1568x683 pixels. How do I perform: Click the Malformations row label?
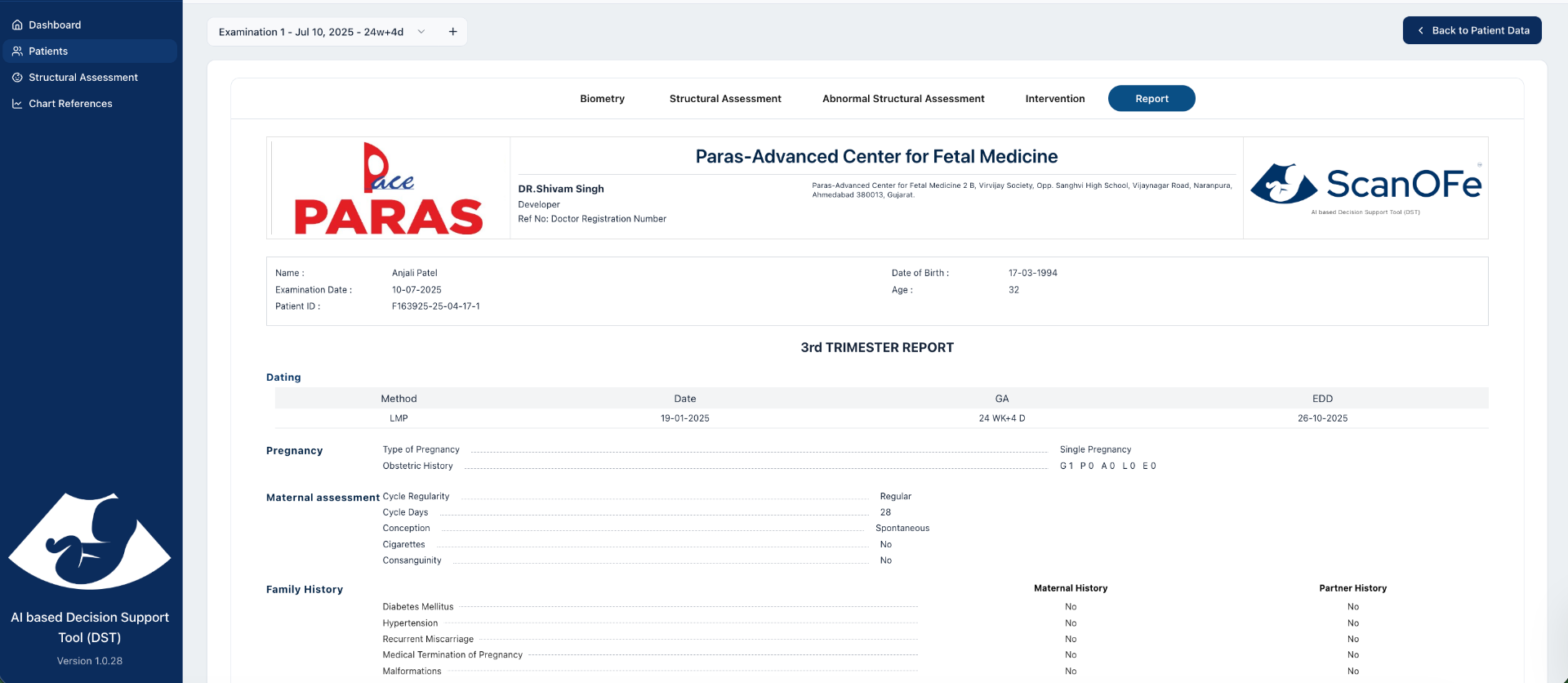click(412, 672)
